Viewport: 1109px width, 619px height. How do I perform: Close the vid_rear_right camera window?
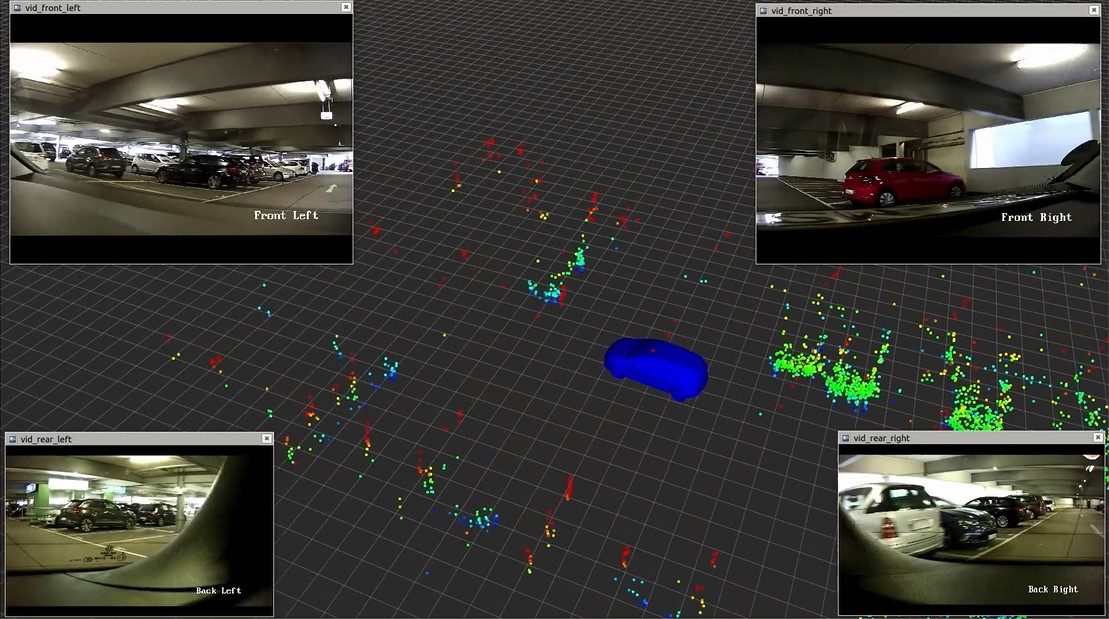[1097, 438]
